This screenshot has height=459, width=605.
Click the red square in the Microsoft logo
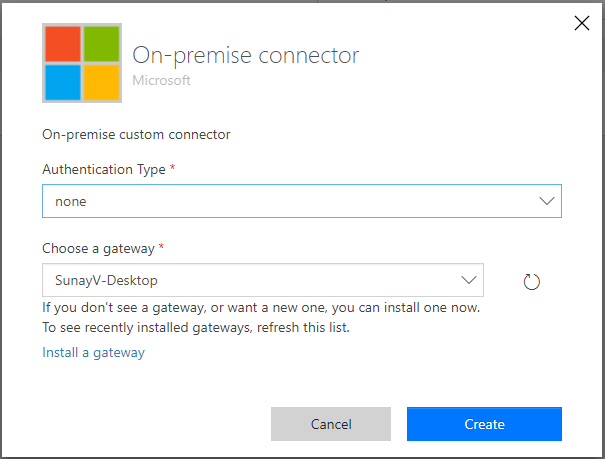[63, 43]
